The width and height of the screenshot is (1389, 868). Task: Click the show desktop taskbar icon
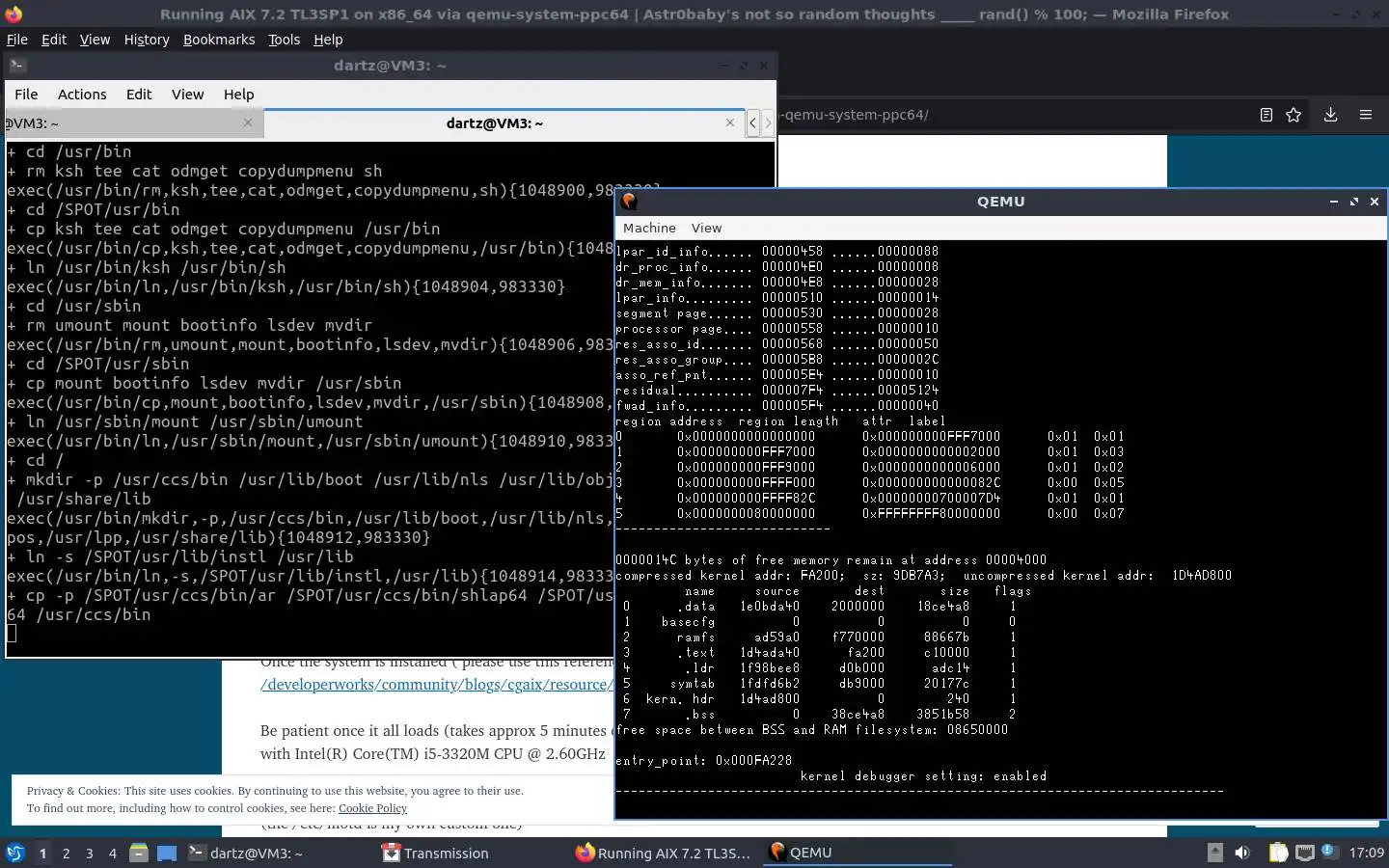click(167, 853)
